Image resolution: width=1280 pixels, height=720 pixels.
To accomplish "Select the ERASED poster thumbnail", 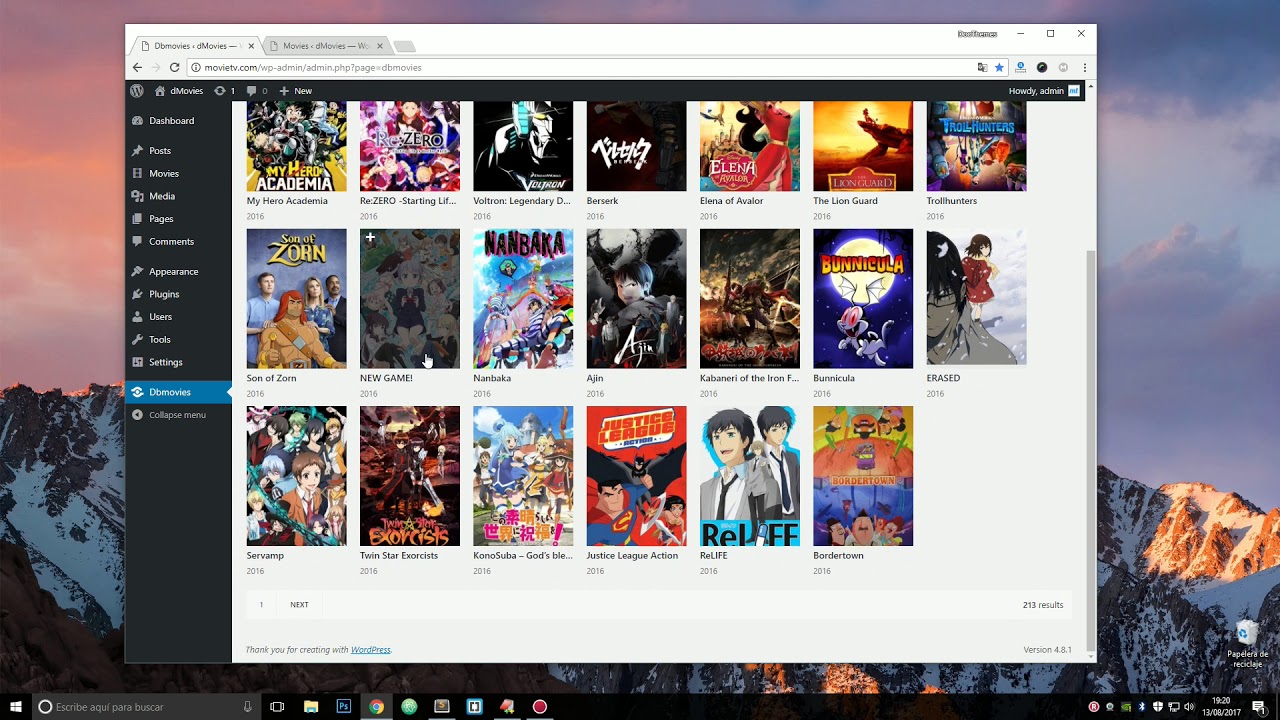I will pos(976,298).
